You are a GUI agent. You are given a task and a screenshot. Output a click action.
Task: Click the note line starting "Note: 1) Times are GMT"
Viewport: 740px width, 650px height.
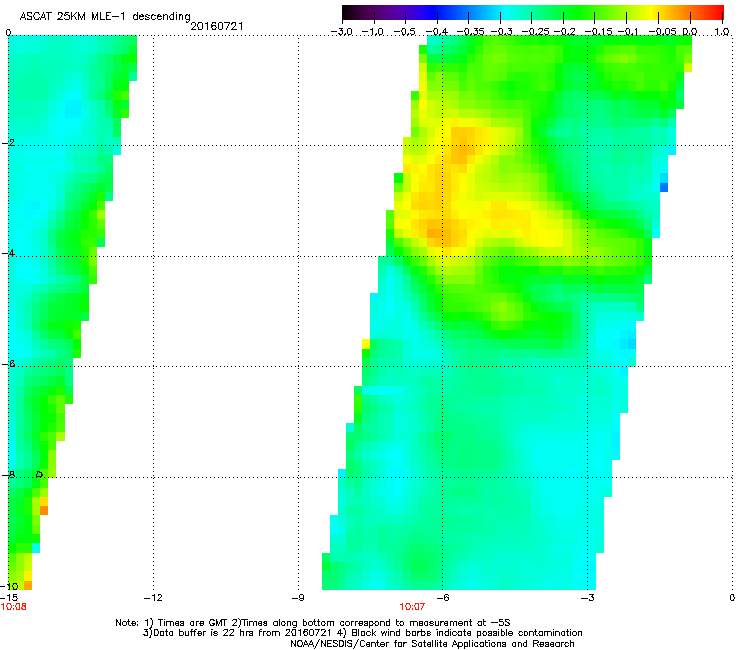point(313,623)
